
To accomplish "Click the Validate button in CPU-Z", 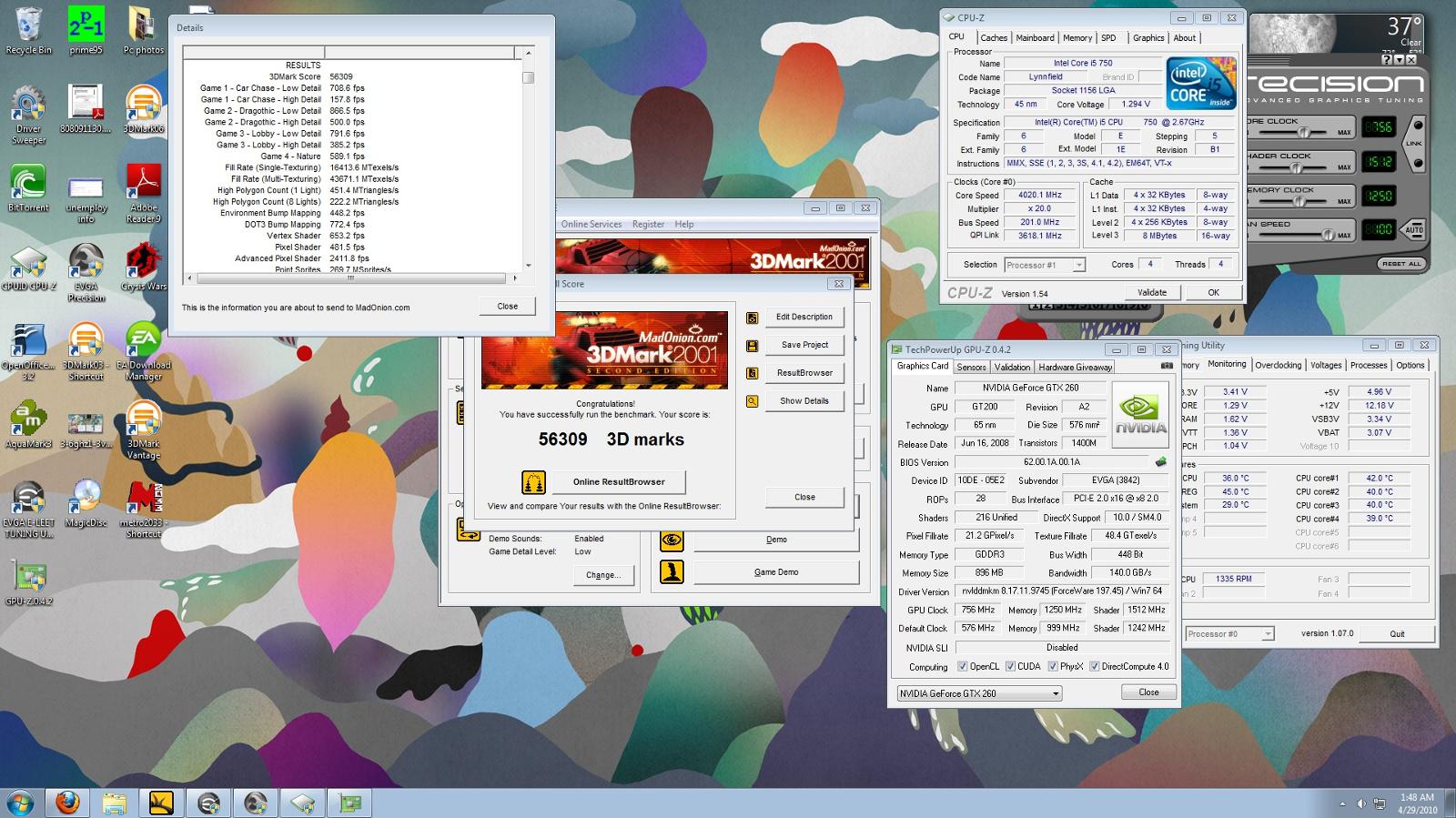I will [1152, 293].
